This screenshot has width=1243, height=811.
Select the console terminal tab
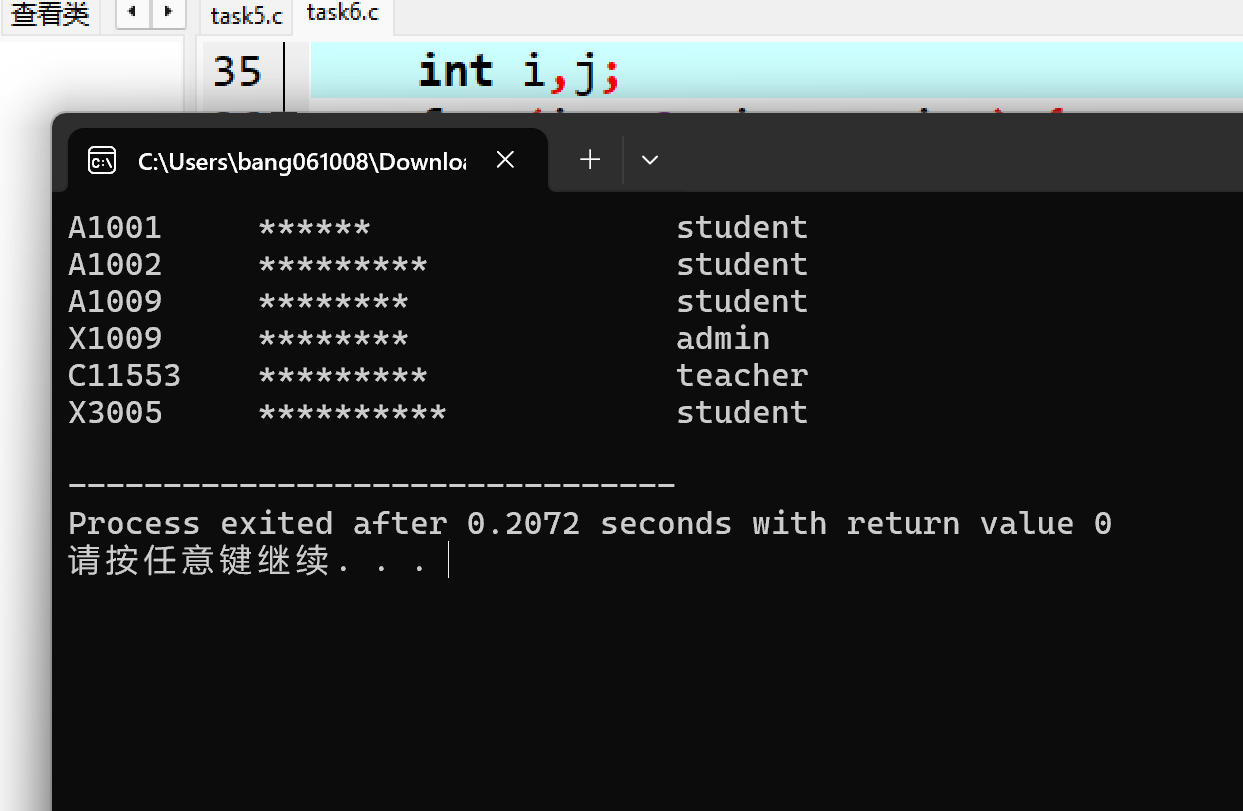point(307,160)
